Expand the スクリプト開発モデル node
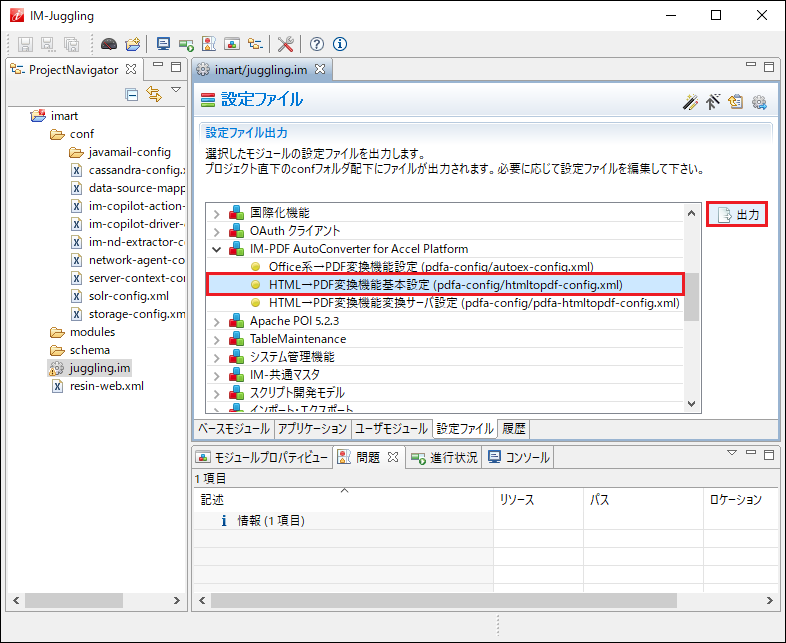Image resolution: width=786 pixels, height=643 pixels. pos(217,394)
